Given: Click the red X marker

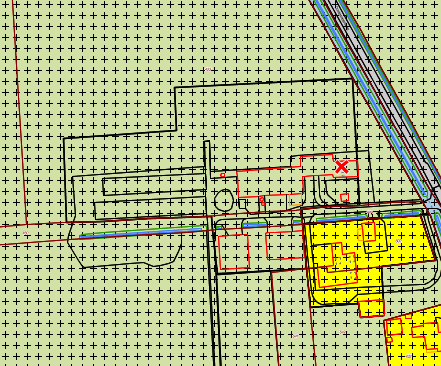Looking at the screenshot, I should coord(342,167).
